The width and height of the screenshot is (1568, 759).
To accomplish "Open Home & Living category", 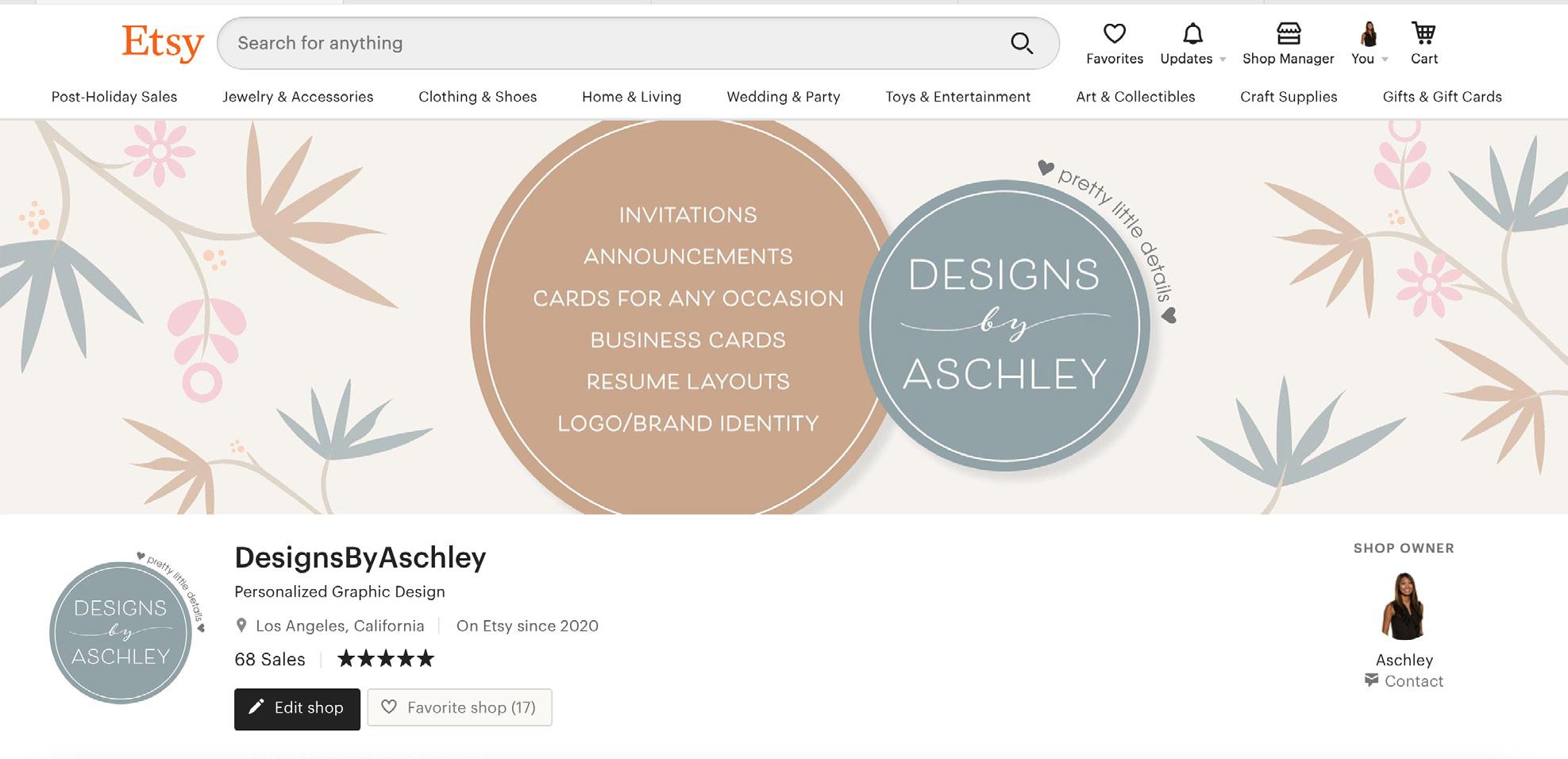I will point(632,97).
